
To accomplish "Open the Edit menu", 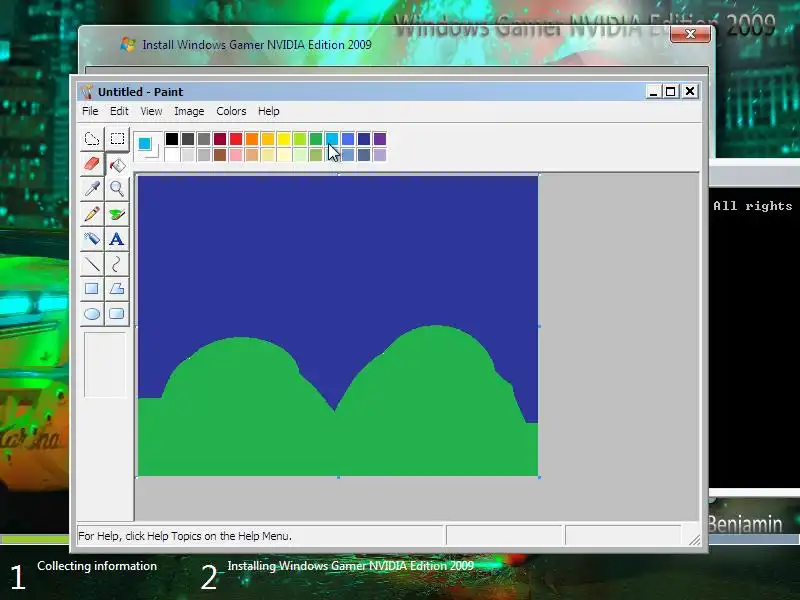I will [x=119, y=111].
